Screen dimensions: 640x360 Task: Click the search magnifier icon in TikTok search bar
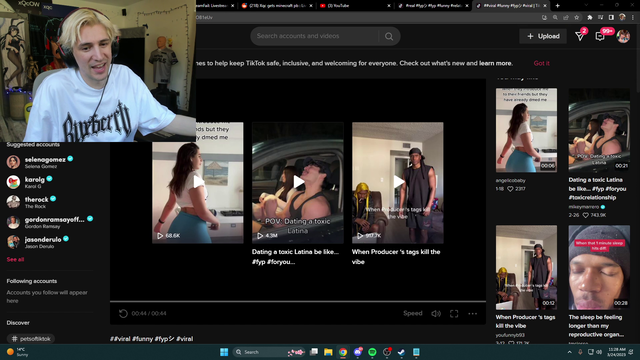tap(389, 36)
